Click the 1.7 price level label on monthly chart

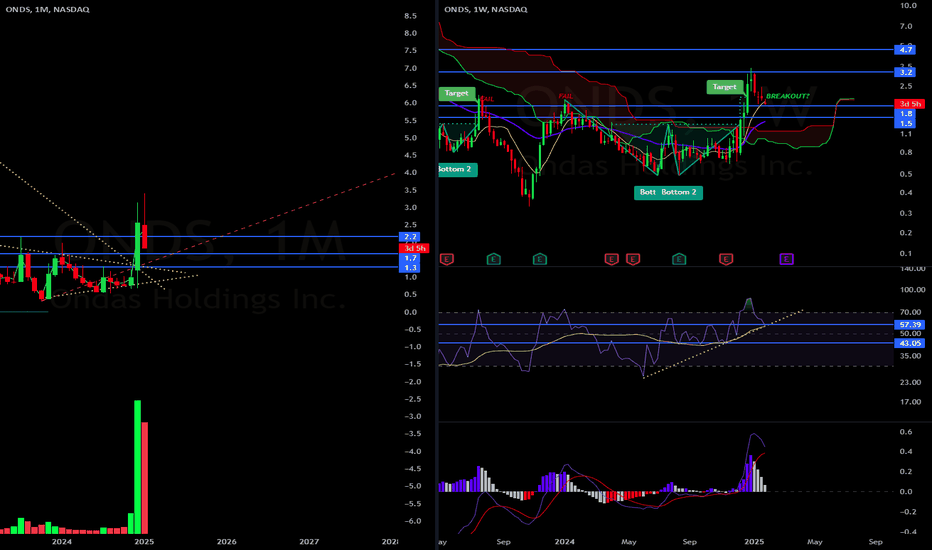coord(410,258)
